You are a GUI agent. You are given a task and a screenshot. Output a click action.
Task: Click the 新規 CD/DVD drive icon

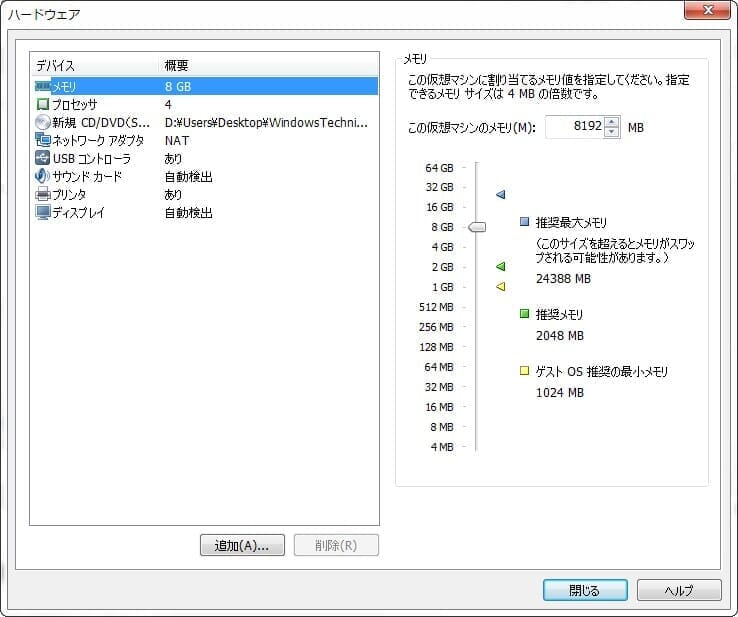43,123
